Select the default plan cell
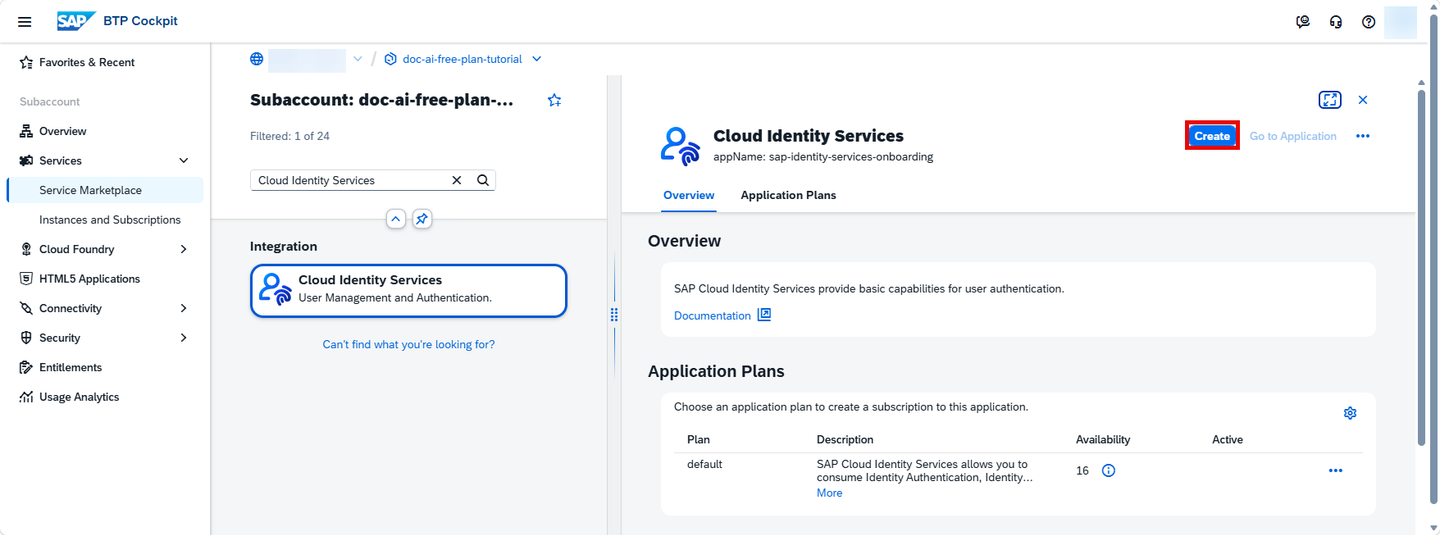This screenshot has height=535, width=1440. 705,464
